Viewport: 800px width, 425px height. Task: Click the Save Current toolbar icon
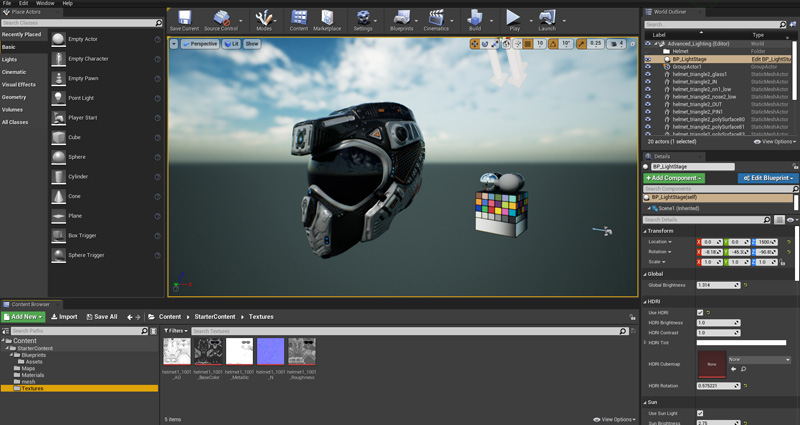(184, 19)
